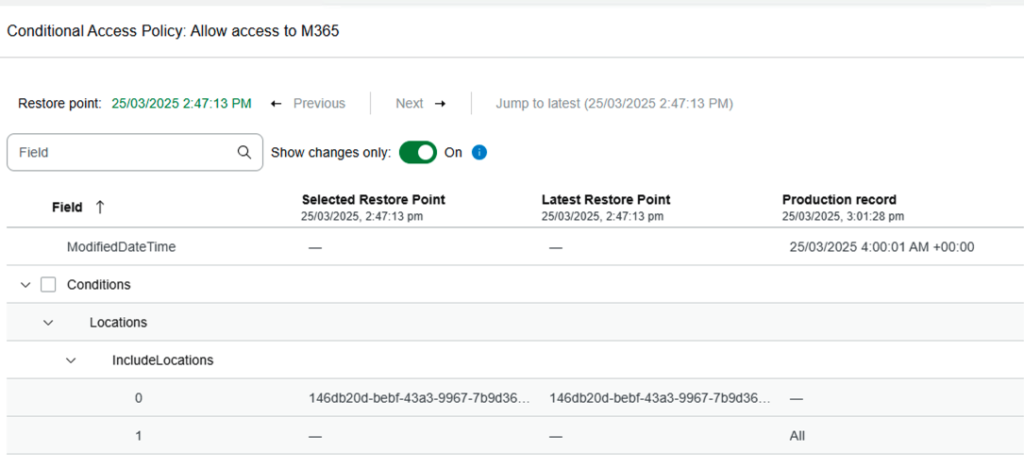Click the sort ascending arrow beside Field
The width and height of the screenshot is (1024, 468).
coord(99,207)
